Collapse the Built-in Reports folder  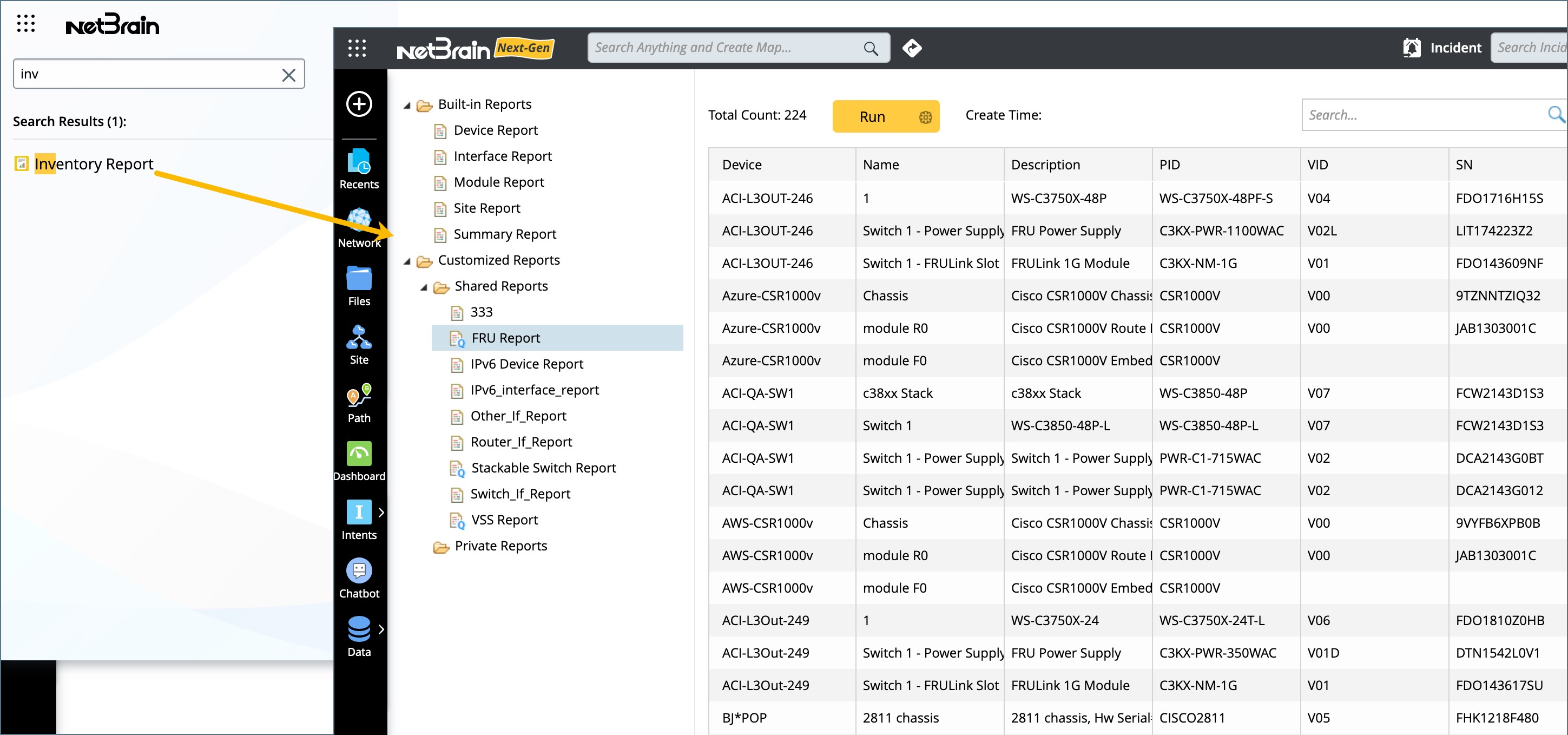pyautogui.click(x=407, y=105)
